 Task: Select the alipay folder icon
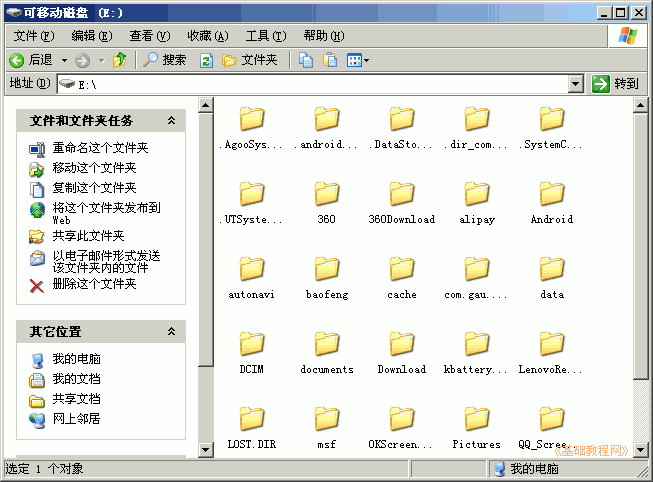pyautogui.click(x=476, y=194)
